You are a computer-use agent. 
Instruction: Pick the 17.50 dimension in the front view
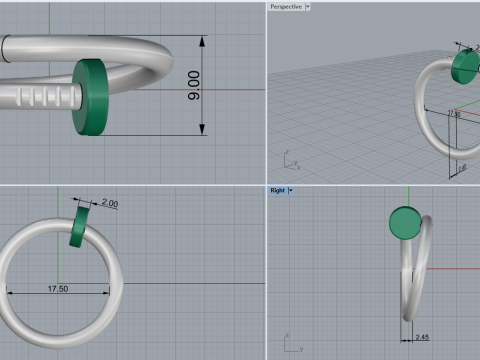(x=58, y=289)
